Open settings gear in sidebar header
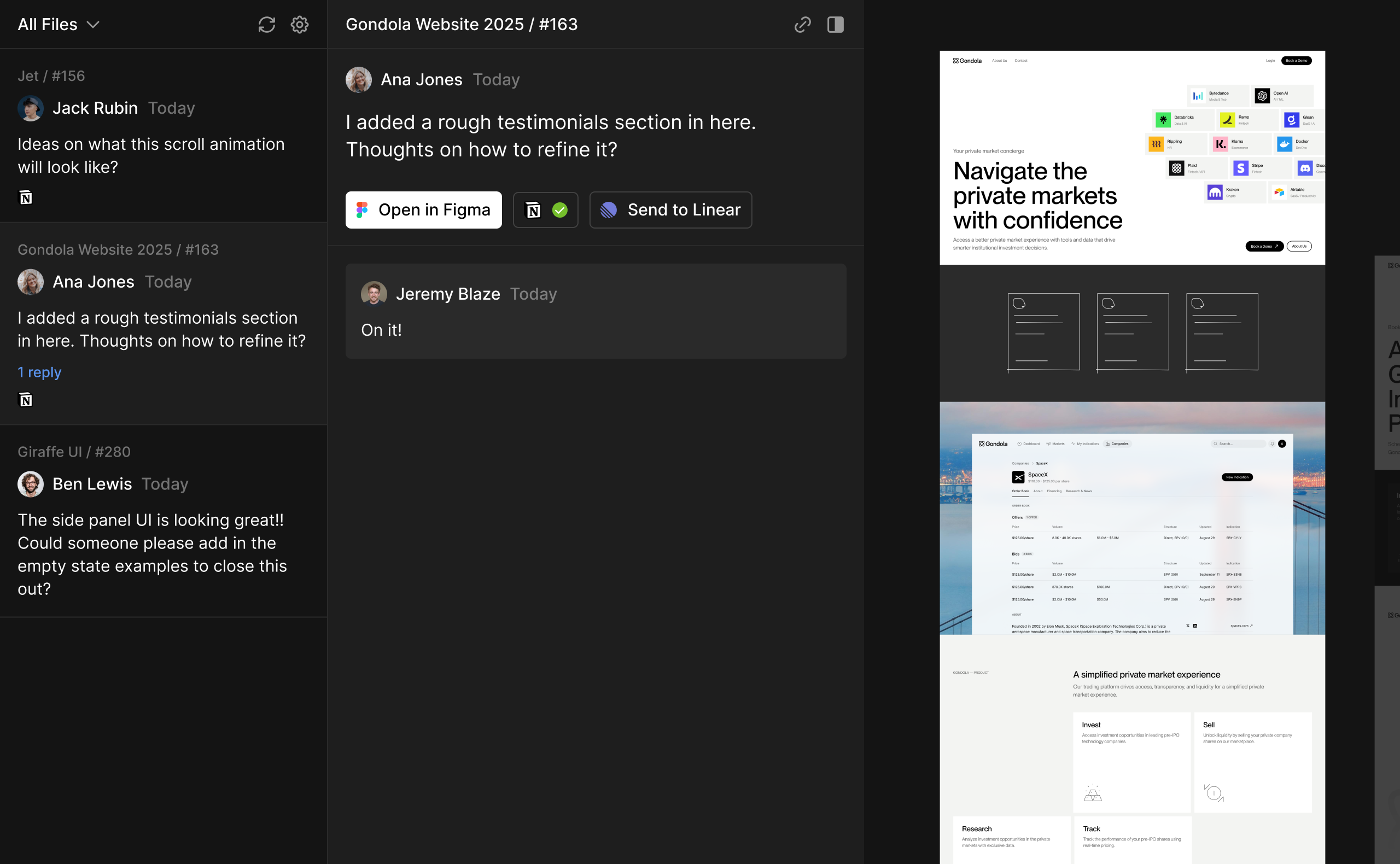This screenshot has width=1400, height=864. (300, 25)
